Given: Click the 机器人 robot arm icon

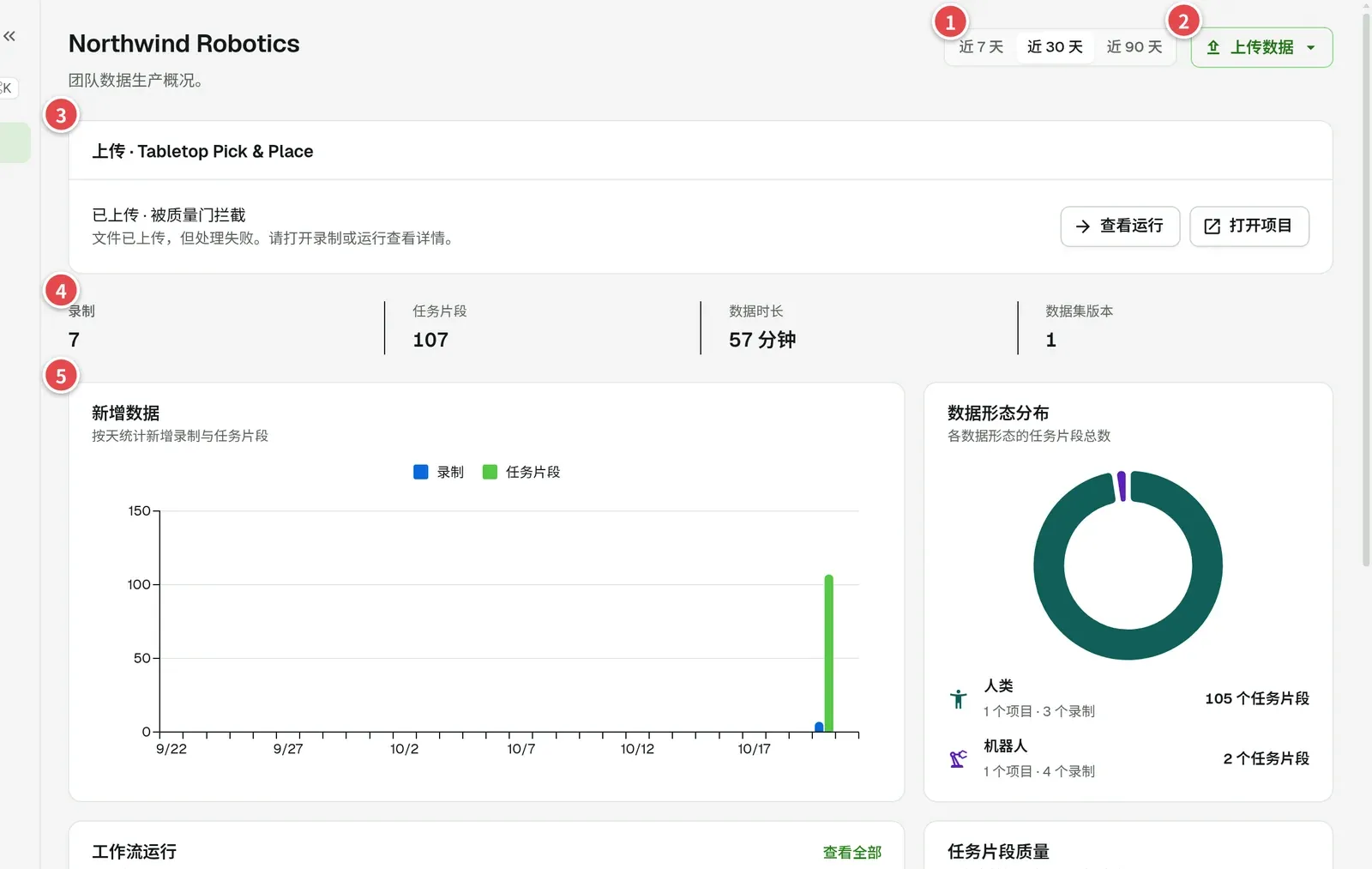Looking at the screenshot, I should click(959, 759).
